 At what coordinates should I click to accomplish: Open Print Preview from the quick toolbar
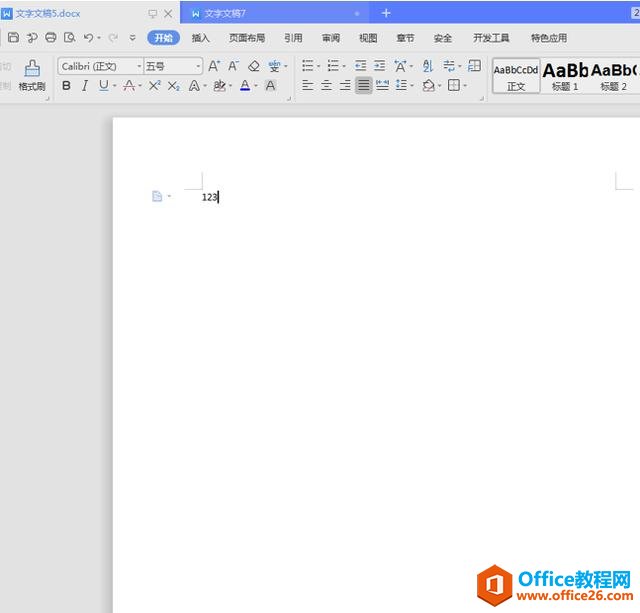click(x=69, y=38)
